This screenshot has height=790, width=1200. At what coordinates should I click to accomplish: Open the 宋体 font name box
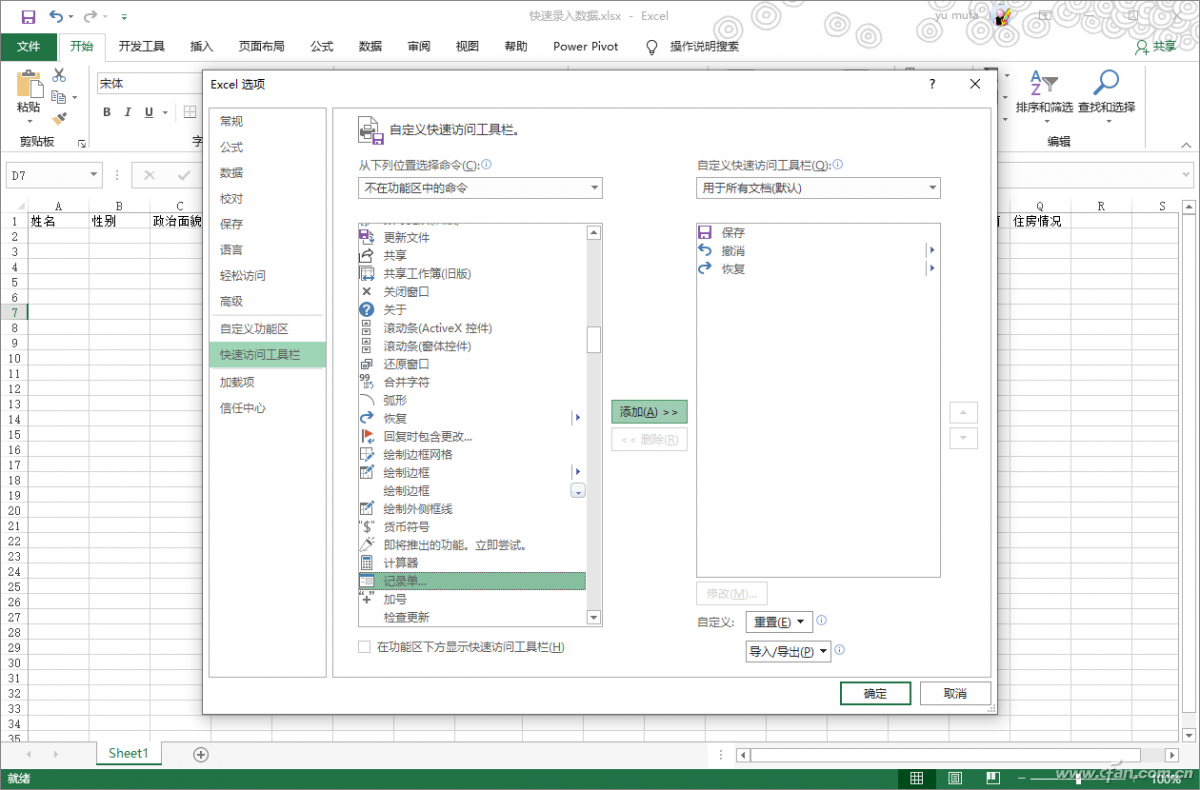tap(150, 84)
